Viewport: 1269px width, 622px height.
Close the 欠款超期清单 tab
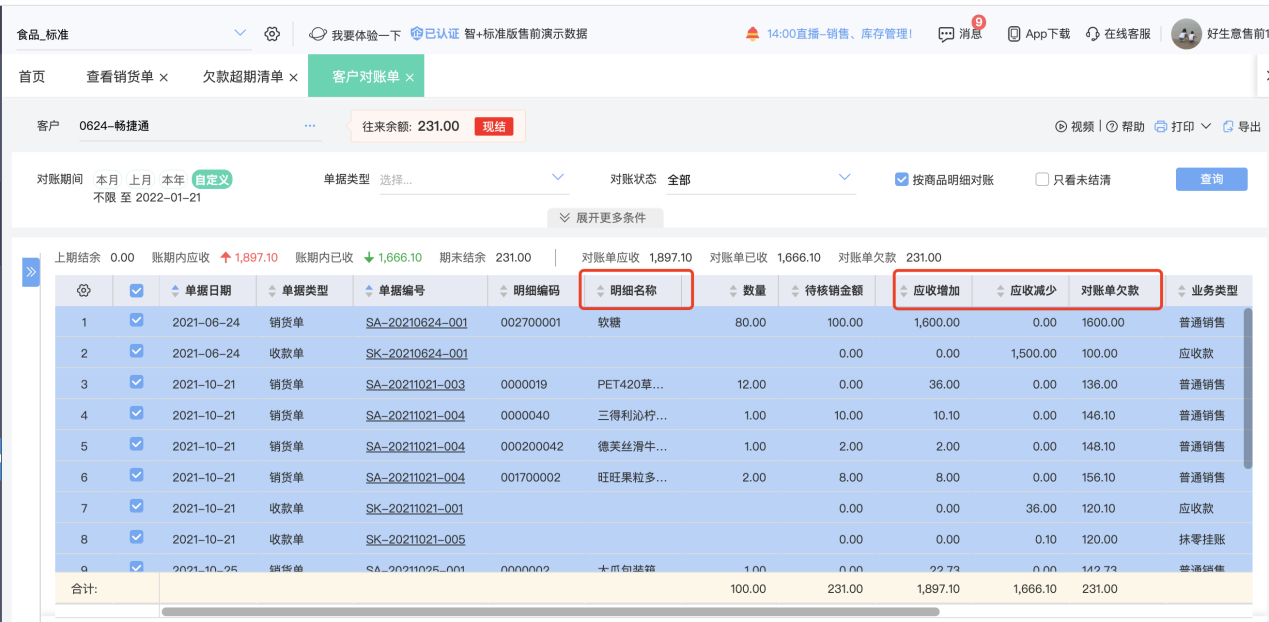point(293,77)
